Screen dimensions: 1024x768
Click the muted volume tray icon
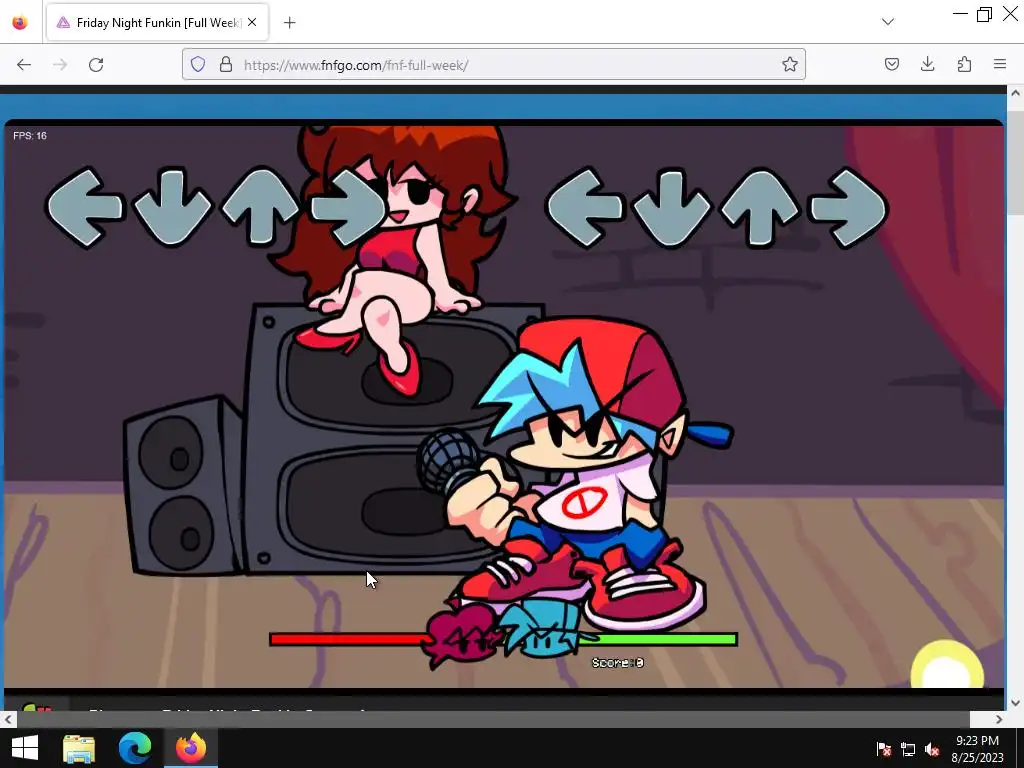coord(933,749)
